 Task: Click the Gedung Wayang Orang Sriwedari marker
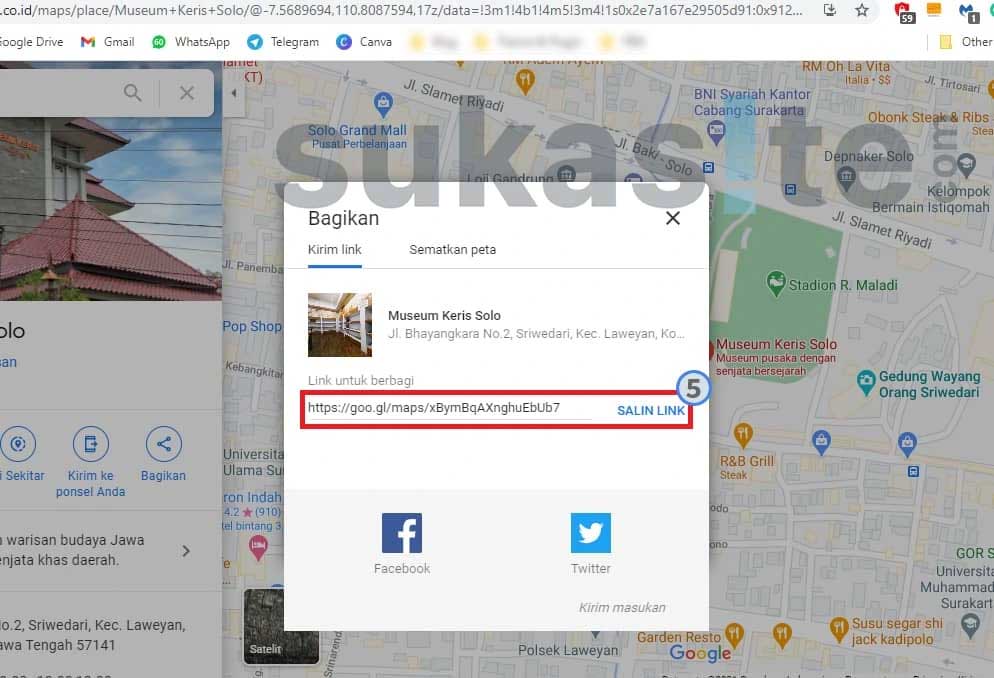[866, 383]
